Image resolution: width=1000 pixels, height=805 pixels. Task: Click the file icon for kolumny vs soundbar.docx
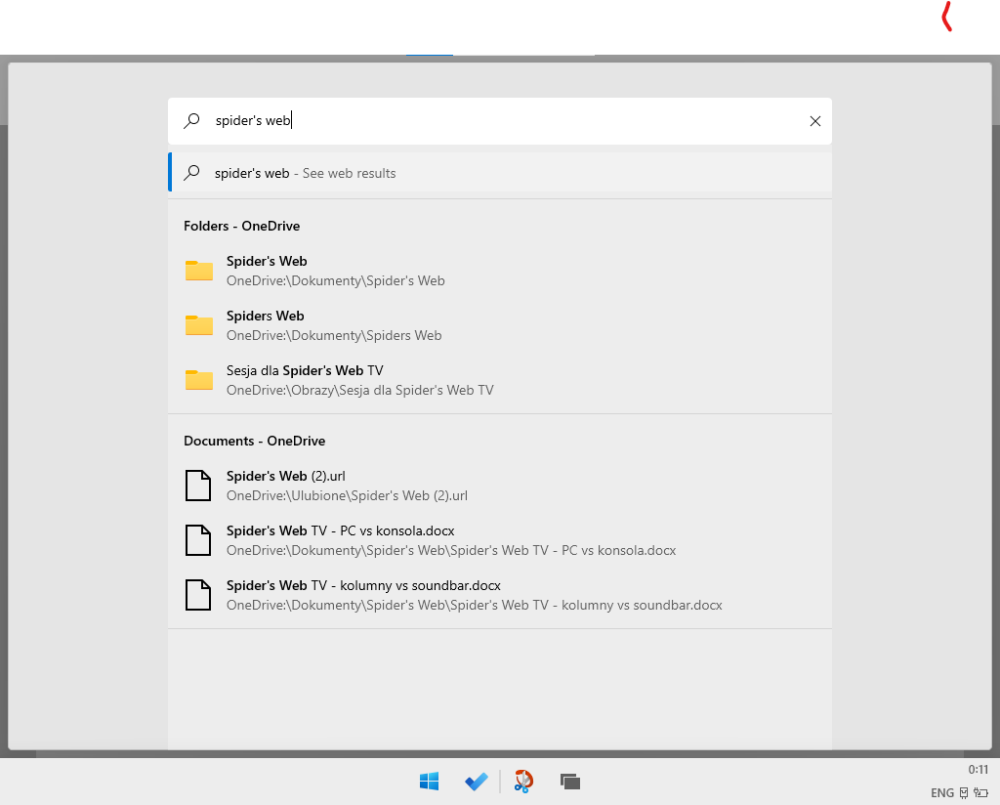198,595
